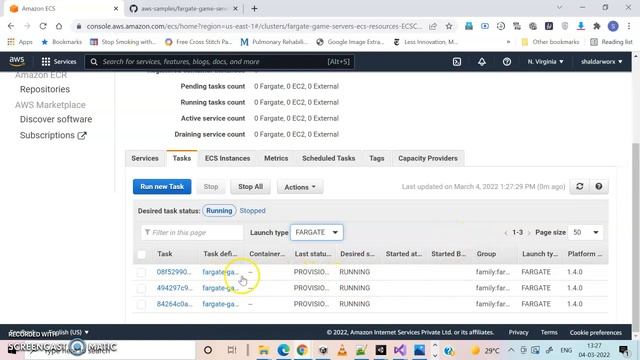
Task: Open the Apps bookmarks shortcut
Action: click(20, 42)
